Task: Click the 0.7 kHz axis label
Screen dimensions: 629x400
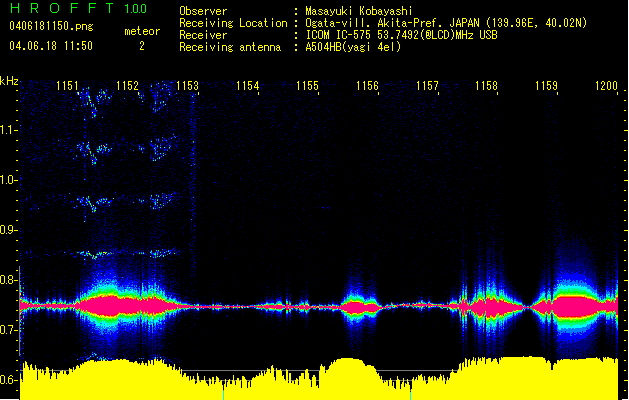Action: (x=9, y=330)
